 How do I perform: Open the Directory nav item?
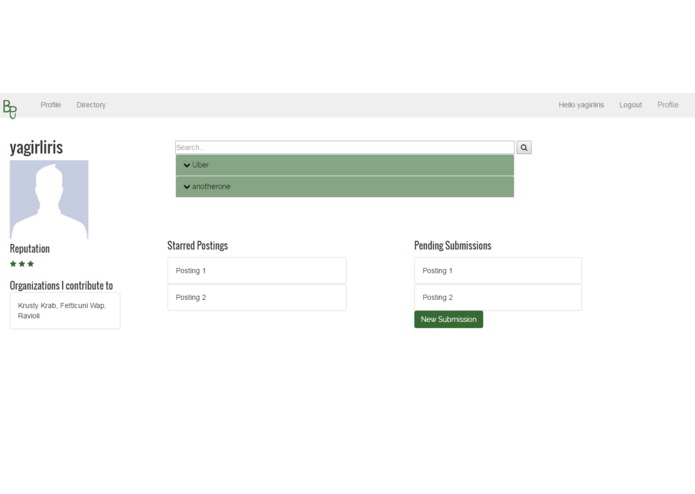click(91, 105)
